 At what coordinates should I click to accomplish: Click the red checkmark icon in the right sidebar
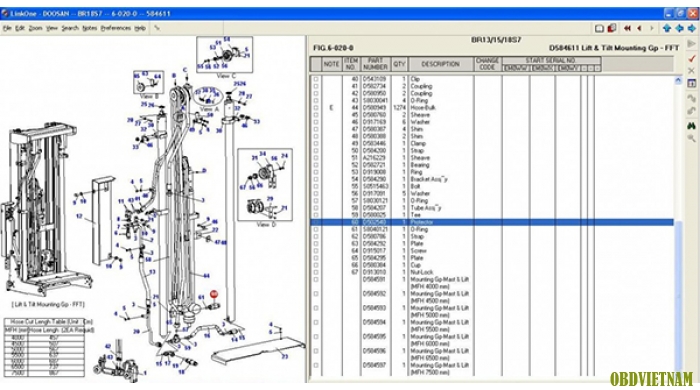tap(692, 58)
